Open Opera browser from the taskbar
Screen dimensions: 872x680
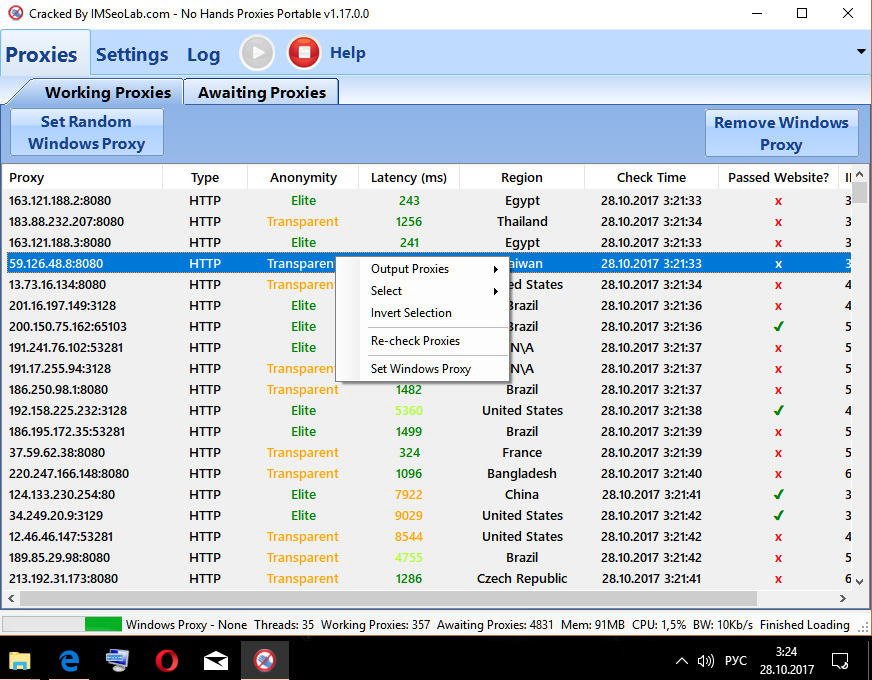[167, 660]
